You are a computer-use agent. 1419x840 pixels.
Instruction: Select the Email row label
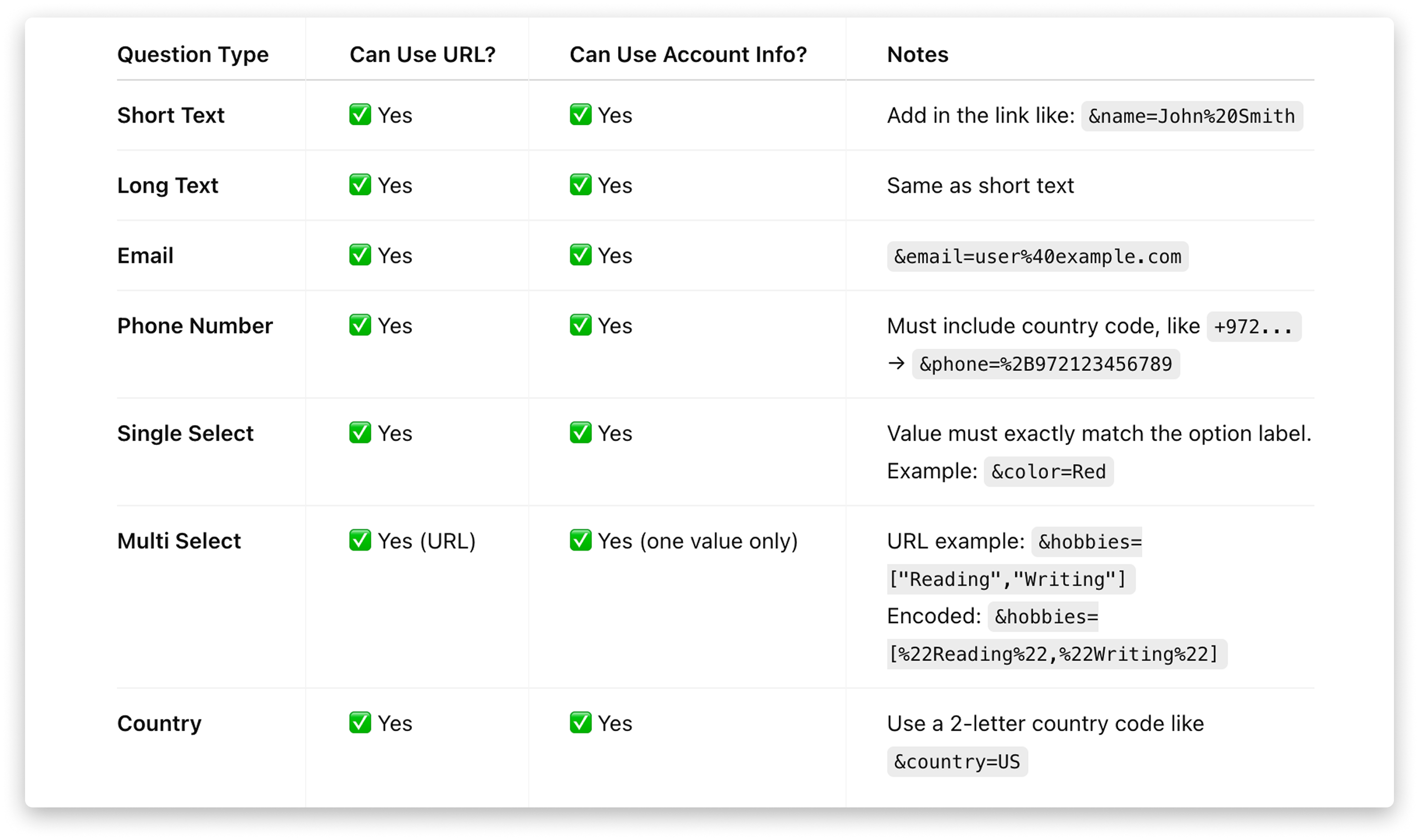coord(145,255)
